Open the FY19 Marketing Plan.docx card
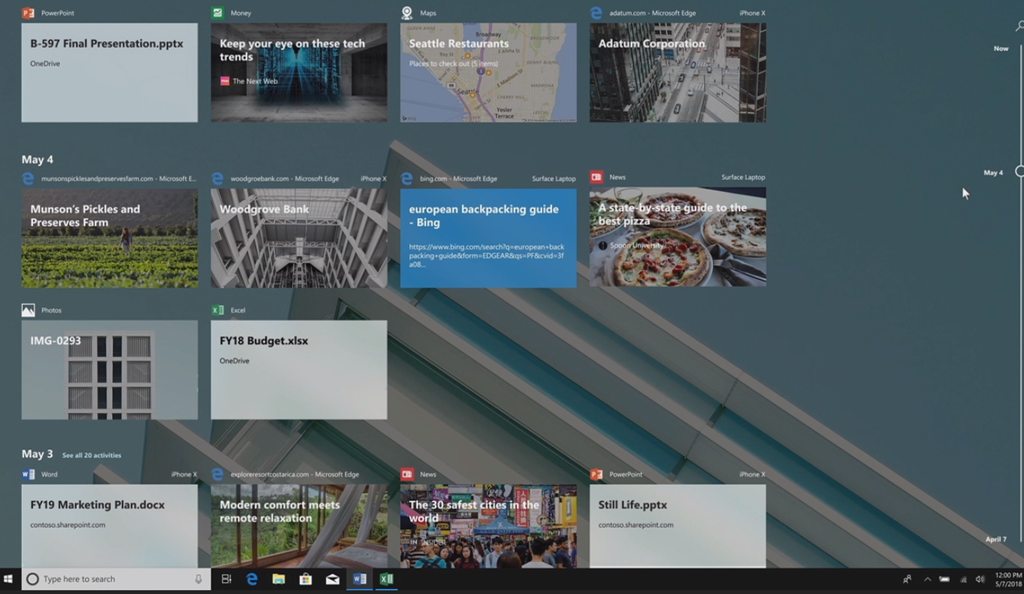The height and width of the screenshot is (594, 1024). coord(110,525)
